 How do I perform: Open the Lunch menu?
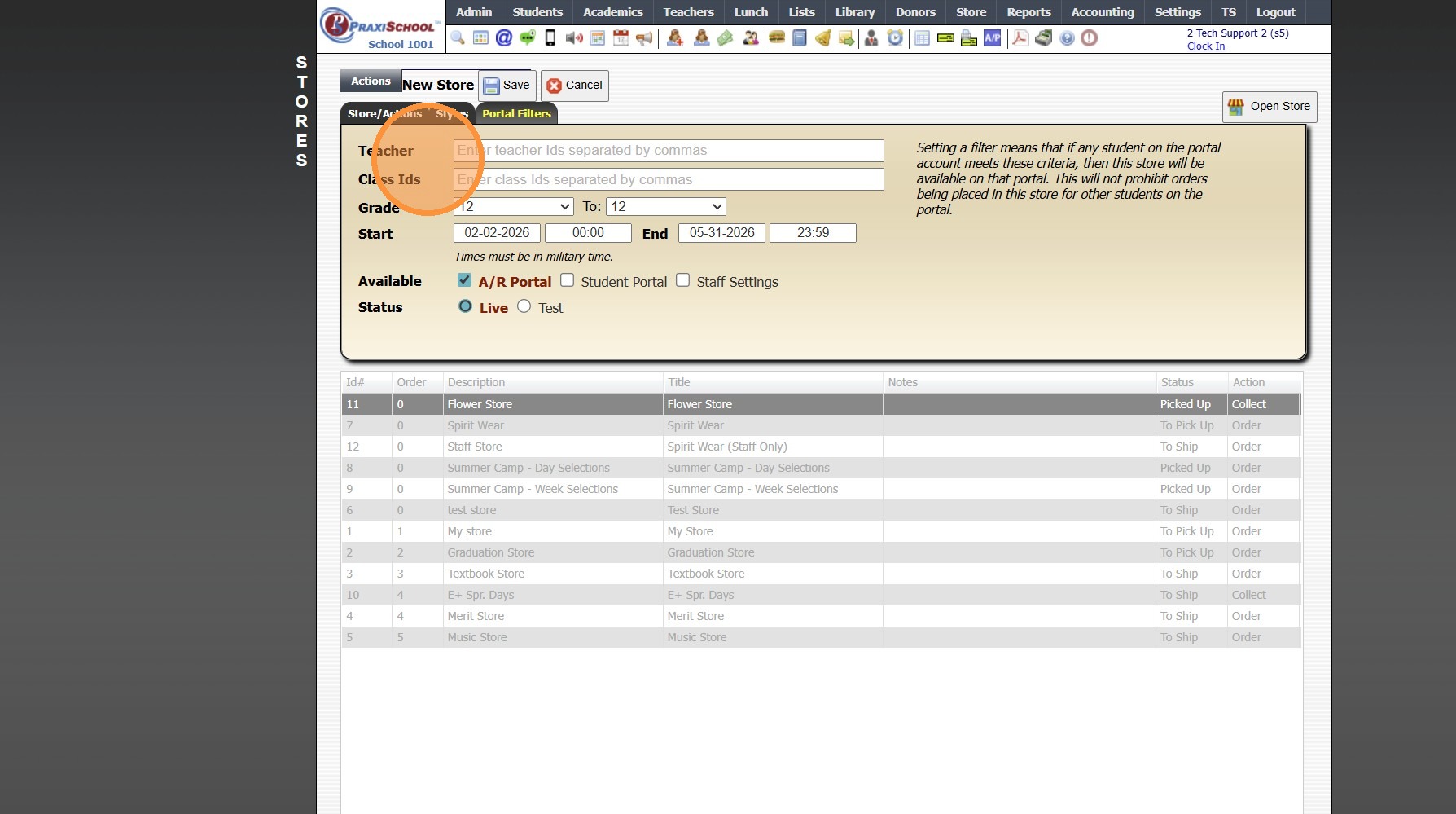751,12
